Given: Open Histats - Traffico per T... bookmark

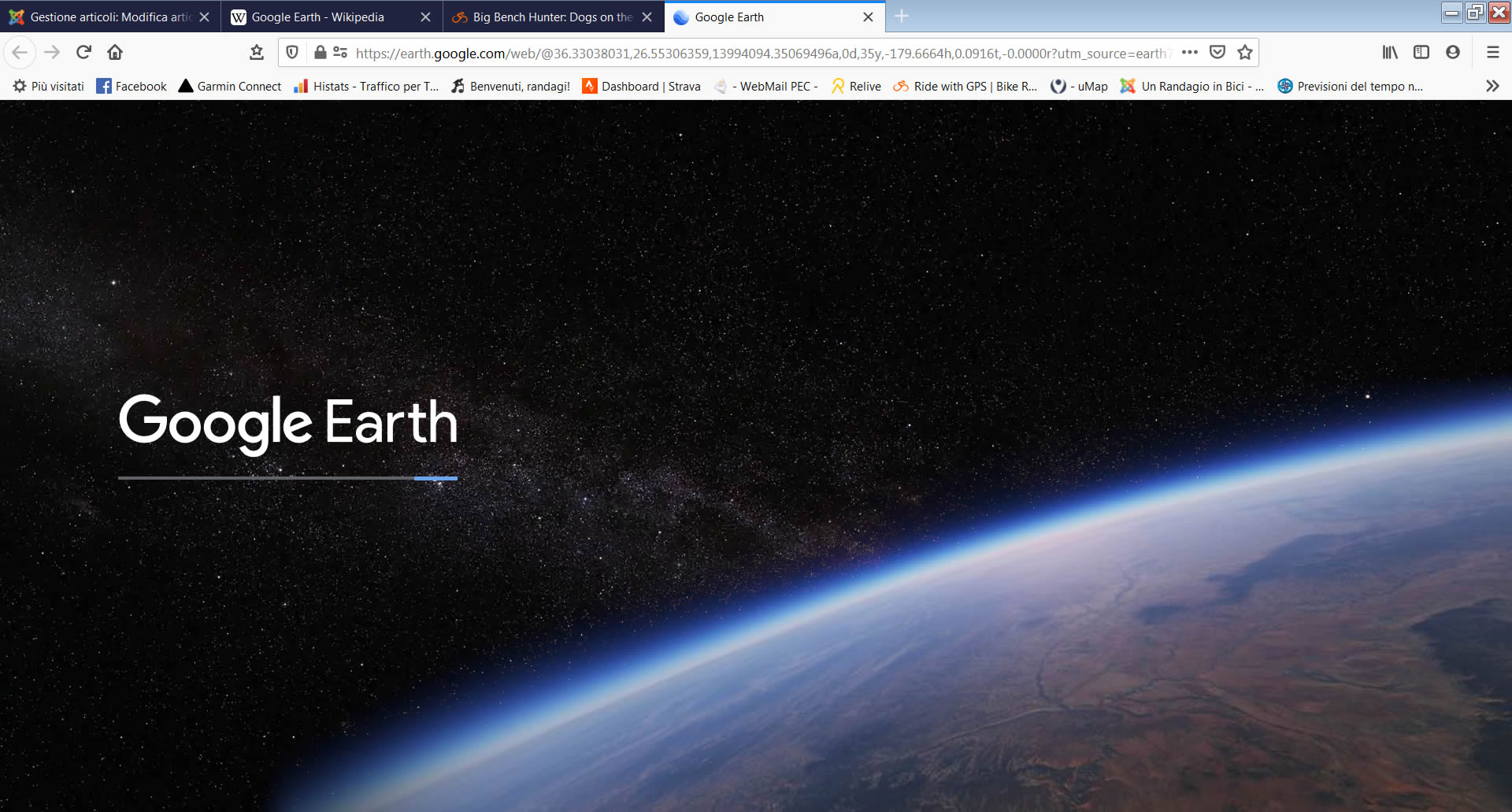Looking at the screenshot, I should coord(366,86).
